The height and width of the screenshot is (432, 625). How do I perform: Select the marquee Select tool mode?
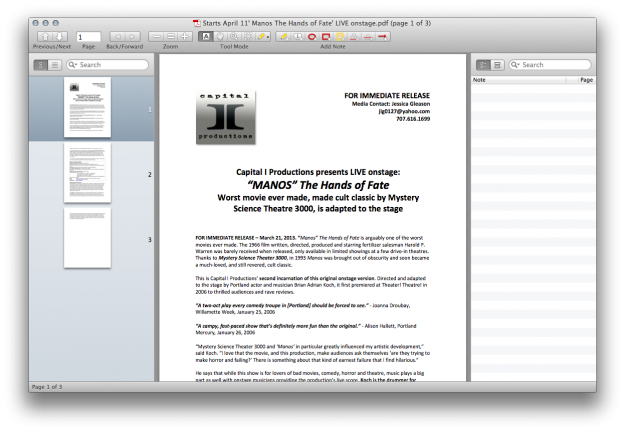(x=248, y=37)
